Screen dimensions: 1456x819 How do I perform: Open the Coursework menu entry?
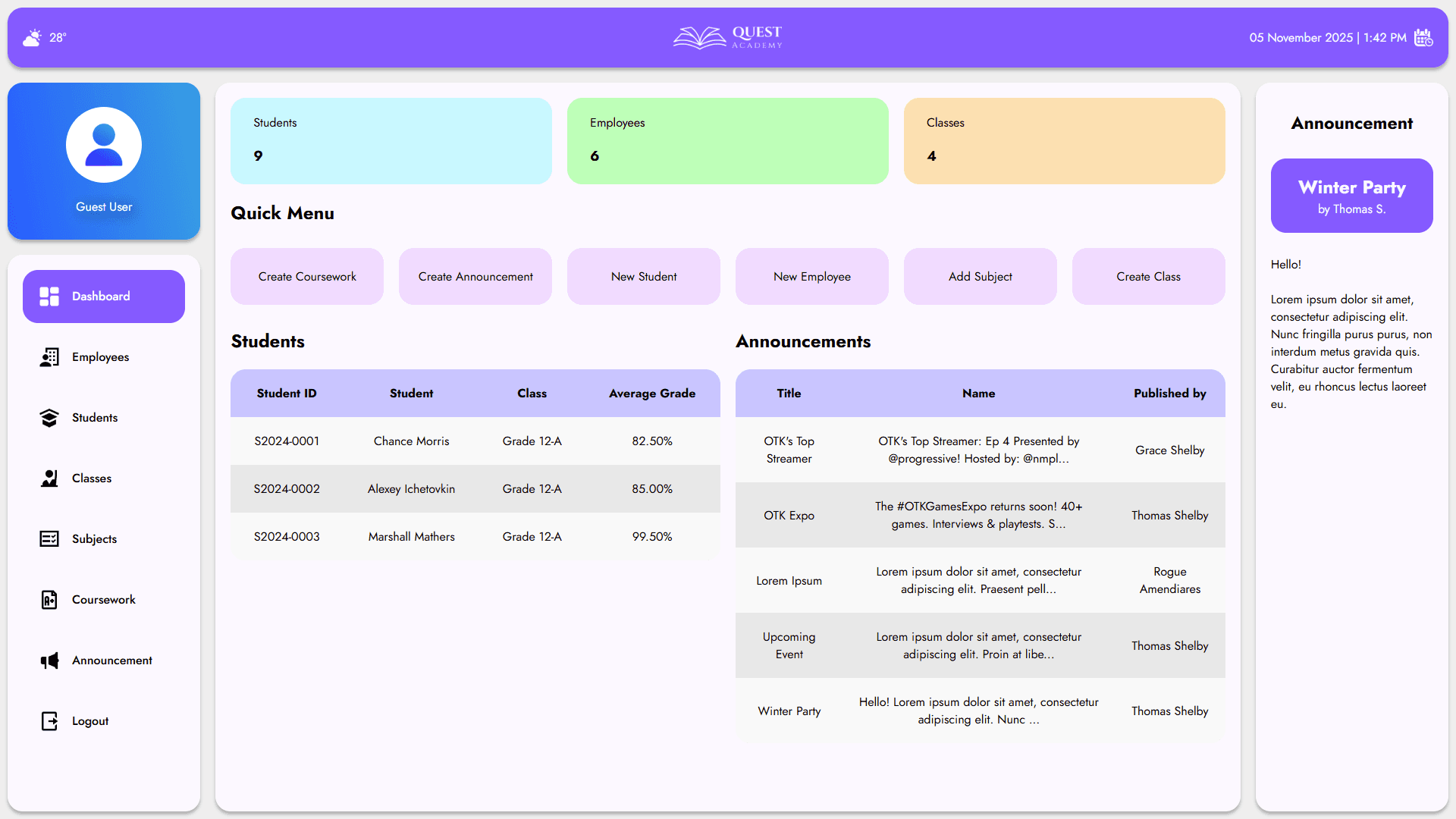[104, 600]
